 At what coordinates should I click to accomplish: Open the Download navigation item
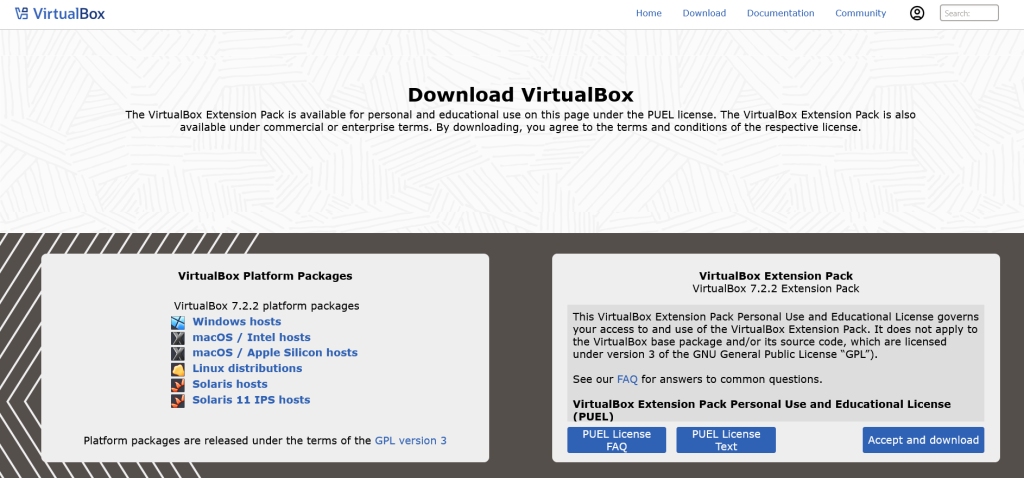click(x=704, y=13)
